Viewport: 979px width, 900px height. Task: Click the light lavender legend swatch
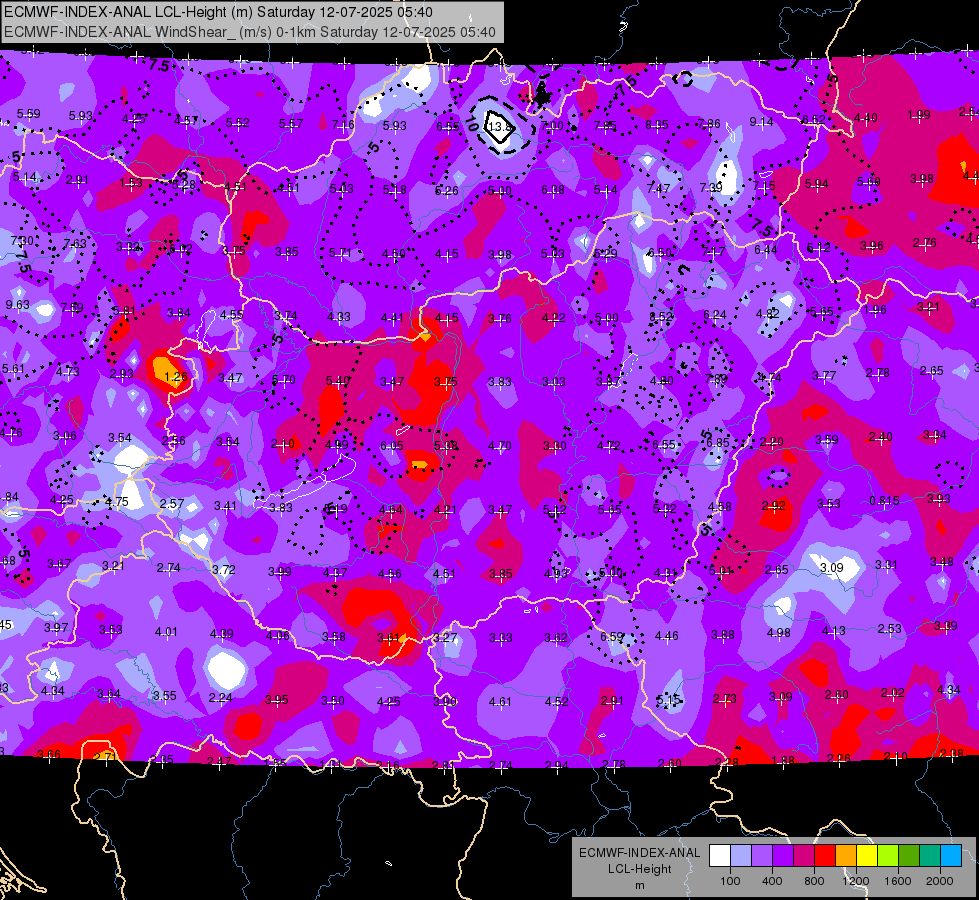point(741,856)
